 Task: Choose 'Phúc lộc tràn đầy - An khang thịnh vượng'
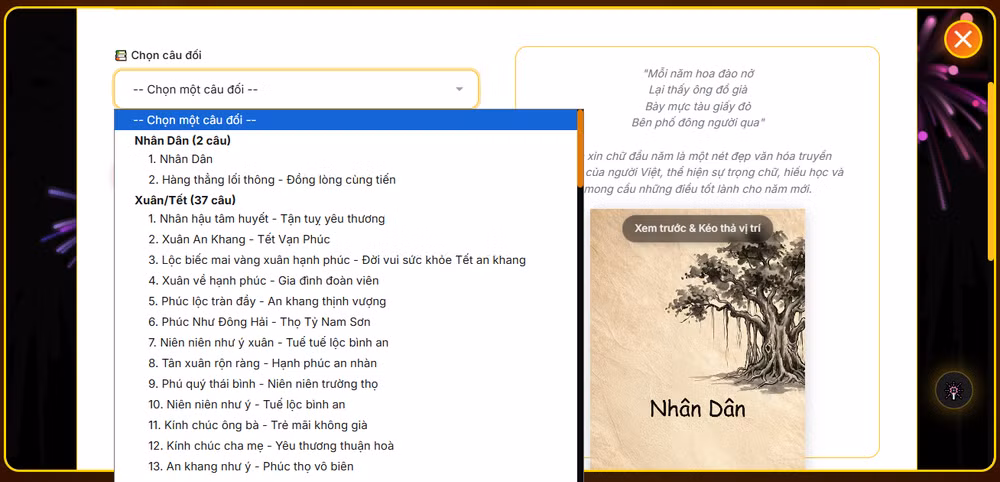pos(266,302)
